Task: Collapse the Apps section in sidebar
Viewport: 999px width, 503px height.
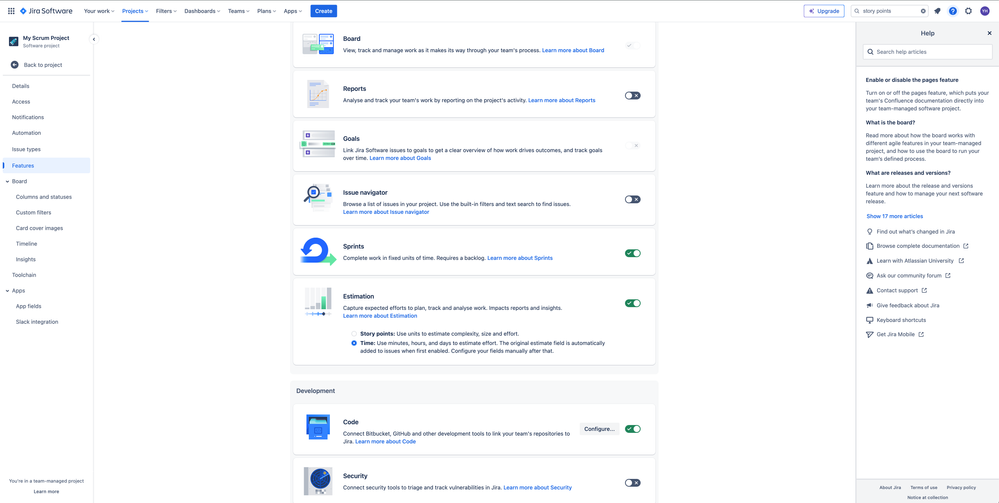Action: (7, 291)
